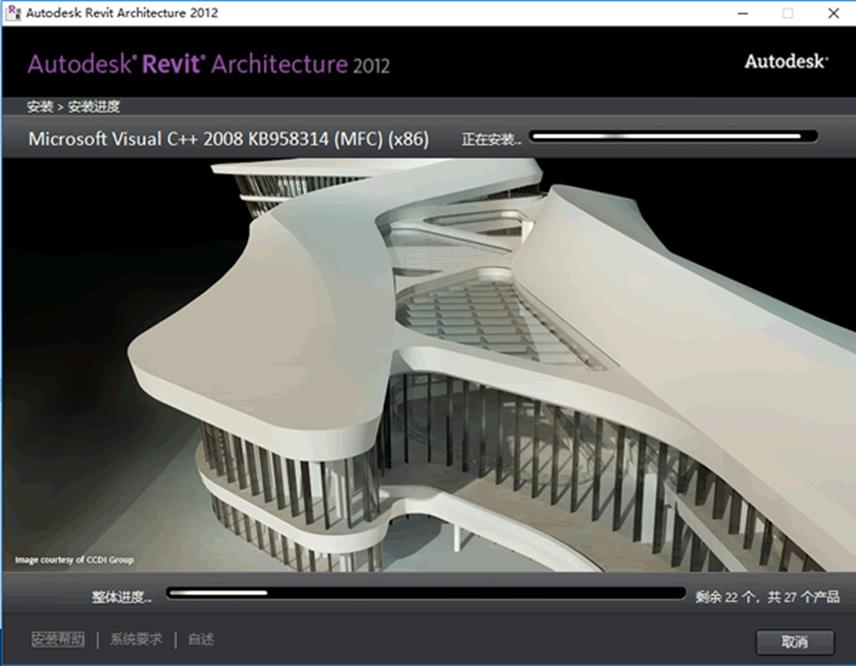Viewport: 856px width, 666px height.
Task: Click the Revit app icon in title bar
Action: click(12, 13)
